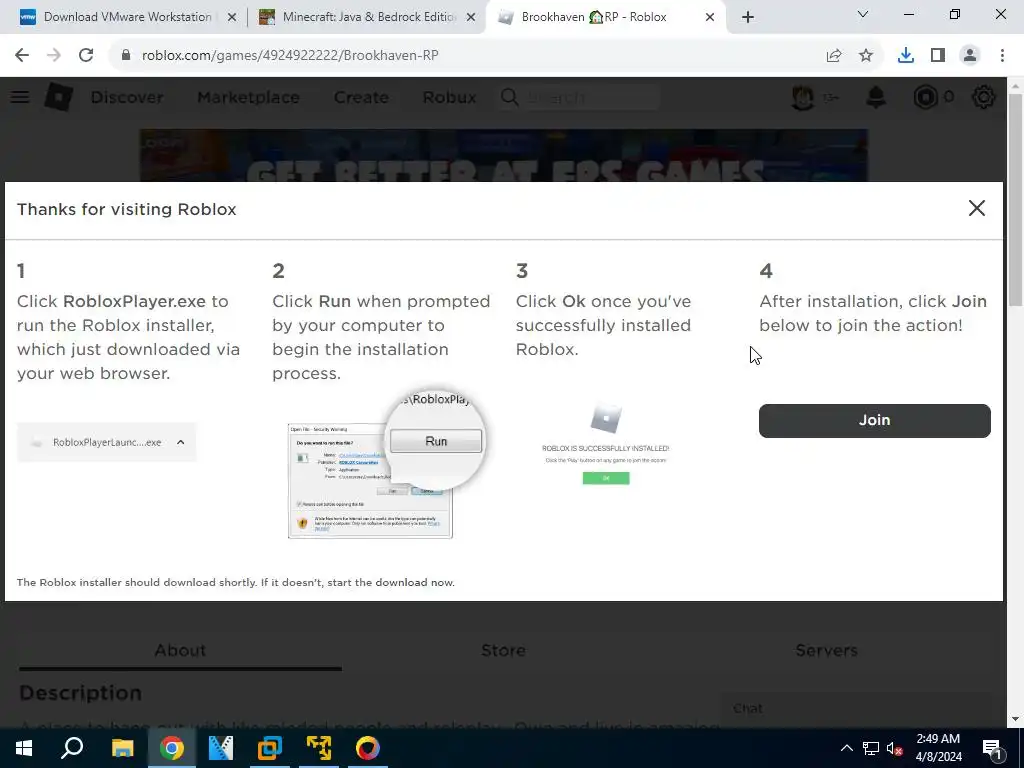The image size is (1024, 768).
Task: Click the muted volume tray icon
Action: point(895,748)
